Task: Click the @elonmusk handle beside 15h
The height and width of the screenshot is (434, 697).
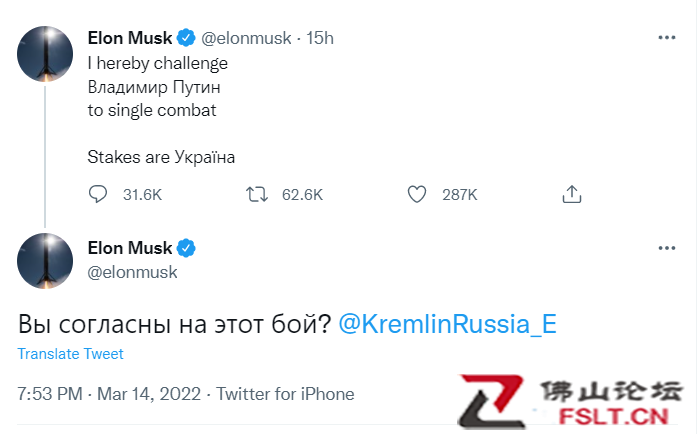Action: [x=247, y=38]
